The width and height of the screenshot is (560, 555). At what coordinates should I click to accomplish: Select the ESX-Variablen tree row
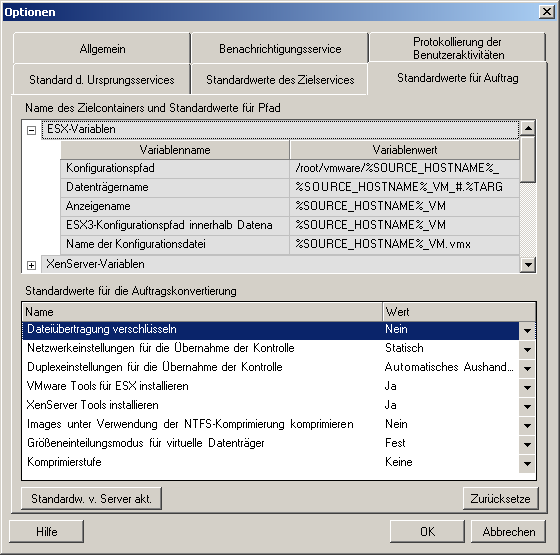coord(280,129)
